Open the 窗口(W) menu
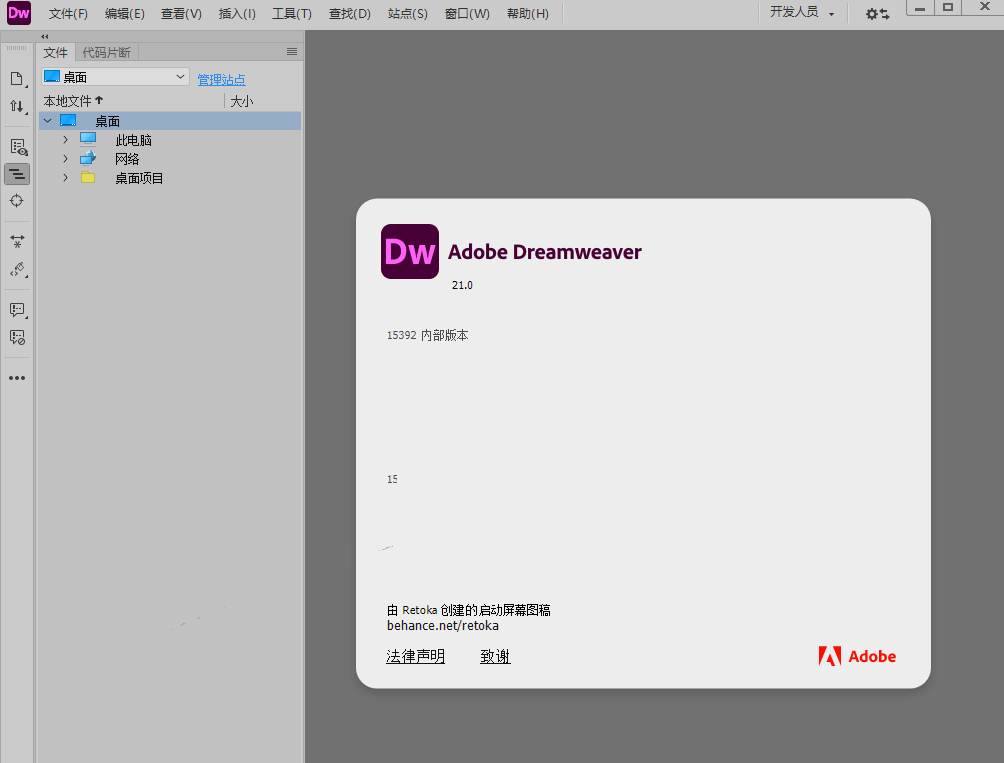The image size is (1004, 763). (467, 13)
